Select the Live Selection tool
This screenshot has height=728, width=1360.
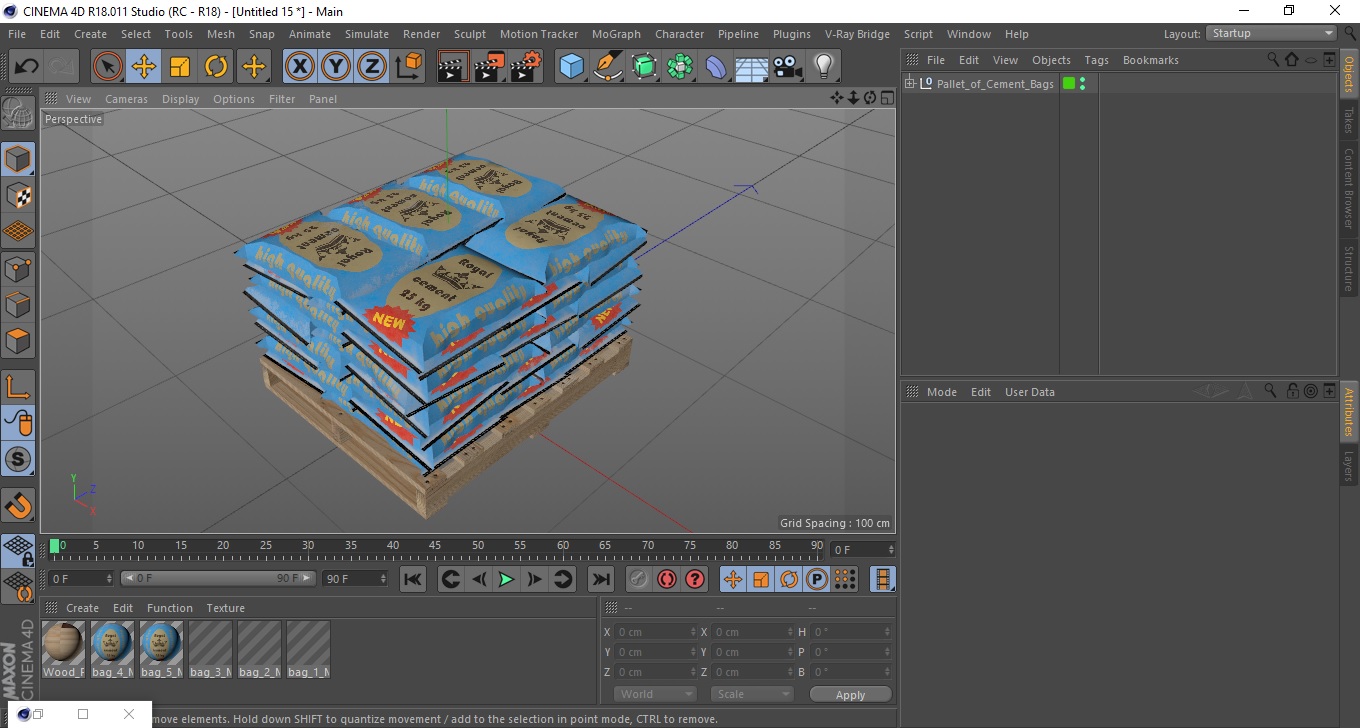coord(108,67)
